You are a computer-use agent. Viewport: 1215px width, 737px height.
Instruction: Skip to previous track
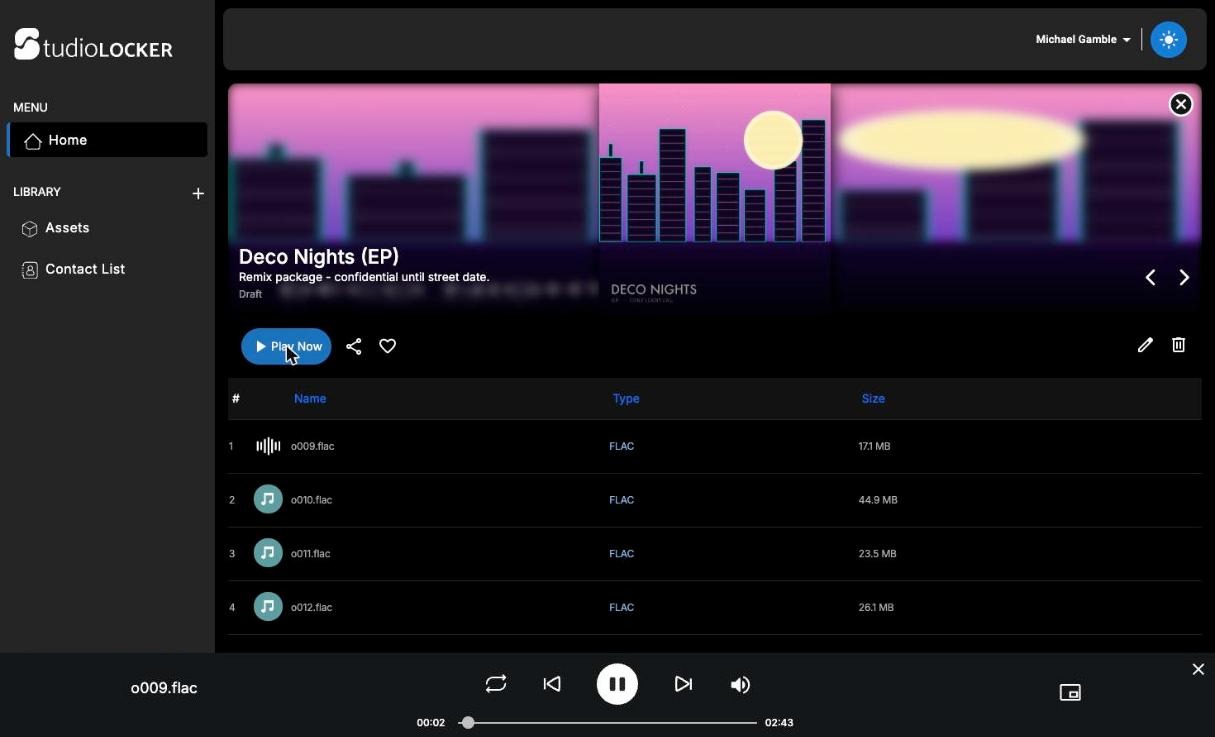[552, 684]
